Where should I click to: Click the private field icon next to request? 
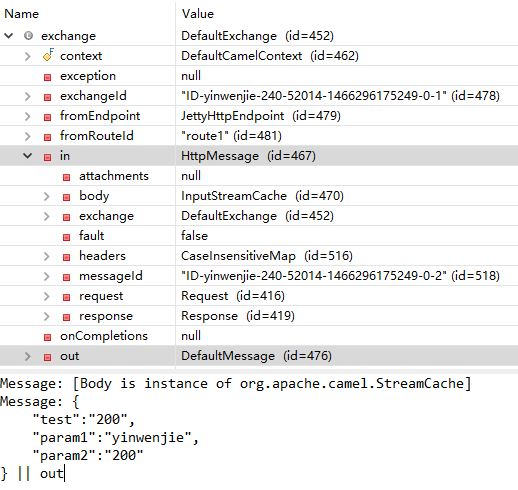click(67, 297)
